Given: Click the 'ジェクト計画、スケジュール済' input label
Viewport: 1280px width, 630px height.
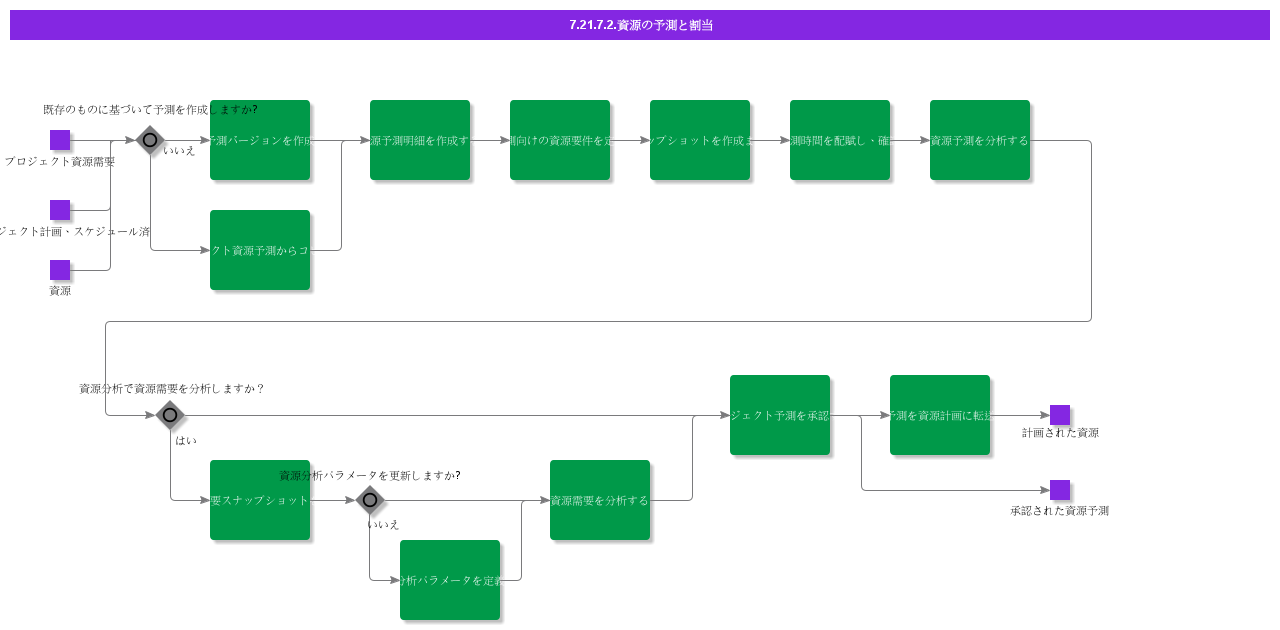Looking at the screenshot, I should click(x=75, y=232).
